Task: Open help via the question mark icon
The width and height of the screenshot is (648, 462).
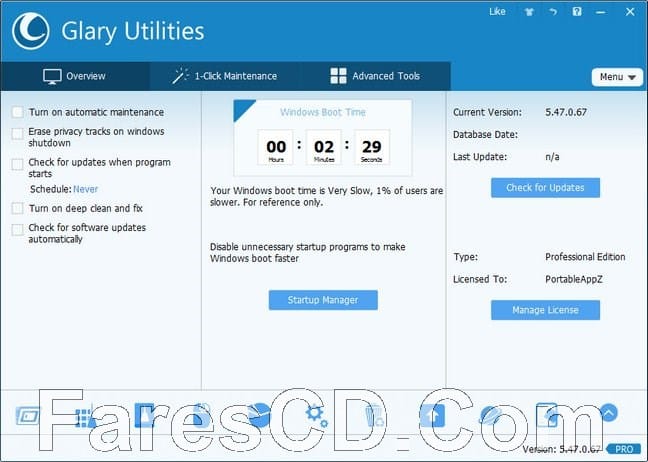Action: point(577,12)
